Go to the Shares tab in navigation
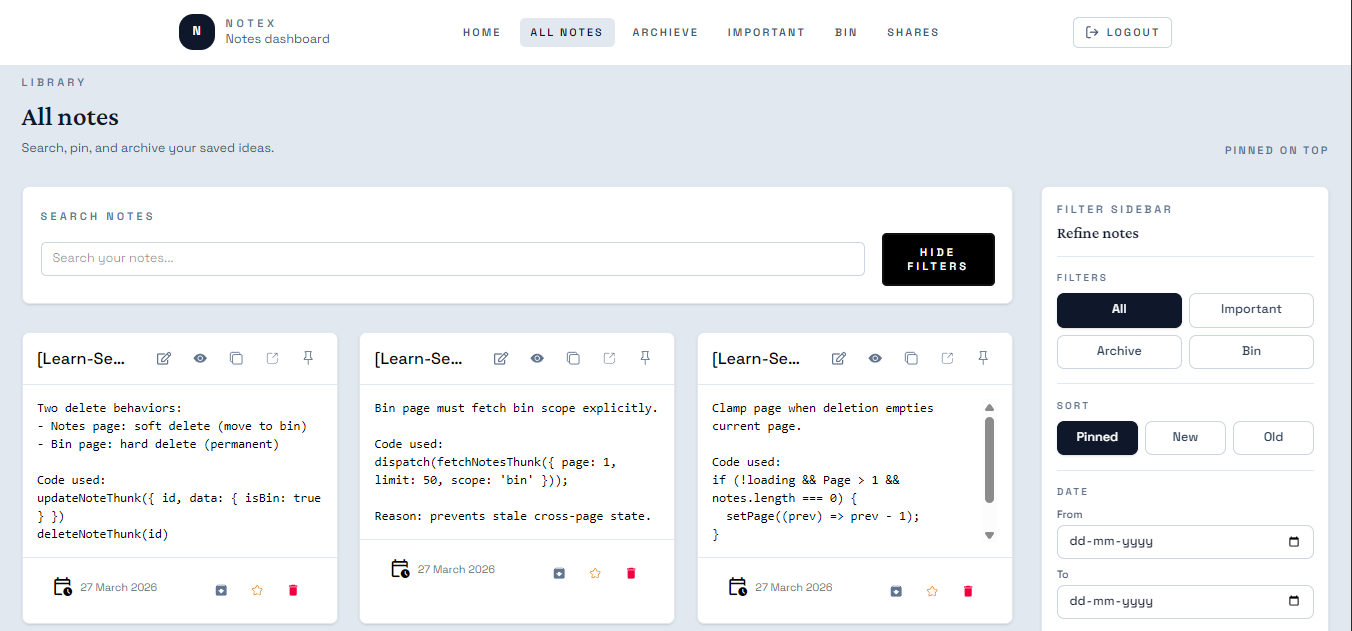 [912, 32]
